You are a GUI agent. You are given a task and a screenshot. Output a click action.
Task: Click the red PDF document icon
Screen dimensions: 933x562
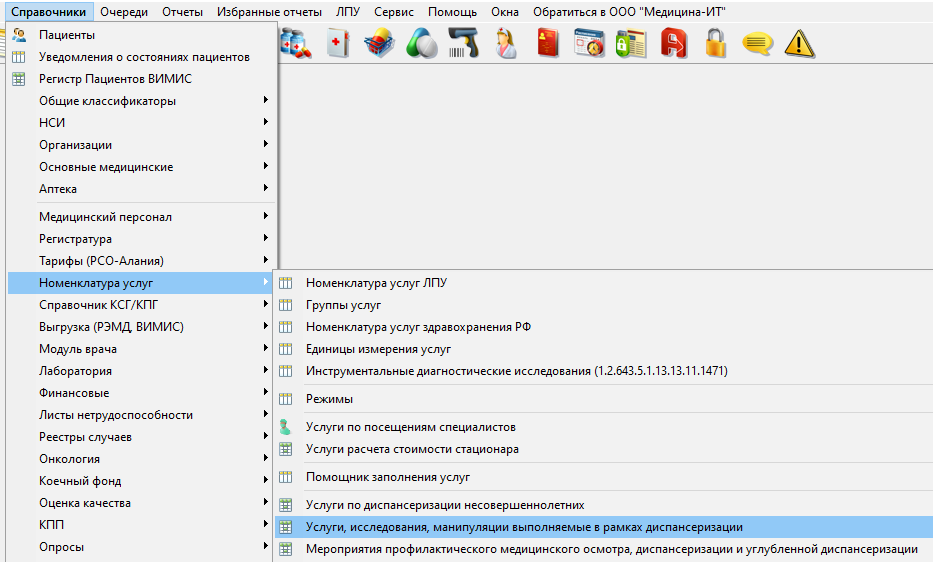674,43
